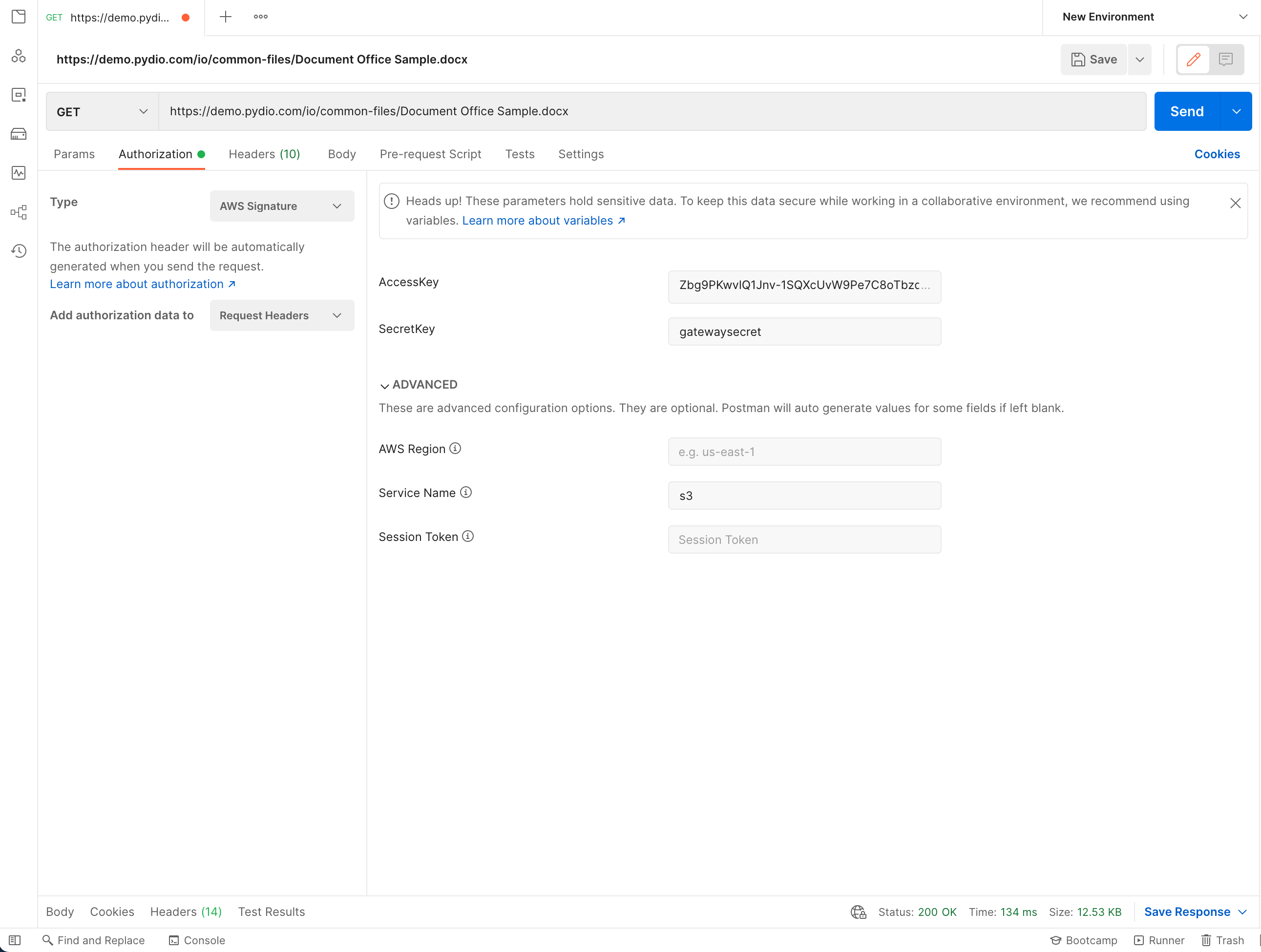Open the Monitors sidebar icon
This screenshot has width=1261, height=952.
coord(18,173)
